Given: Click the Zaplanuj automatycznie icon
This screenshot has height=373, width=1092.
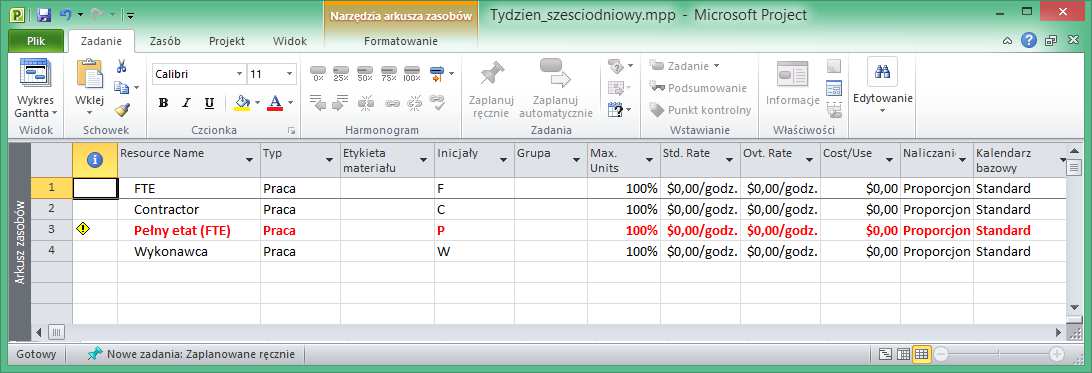Looking at the screenshot, I should pos(555,74).
